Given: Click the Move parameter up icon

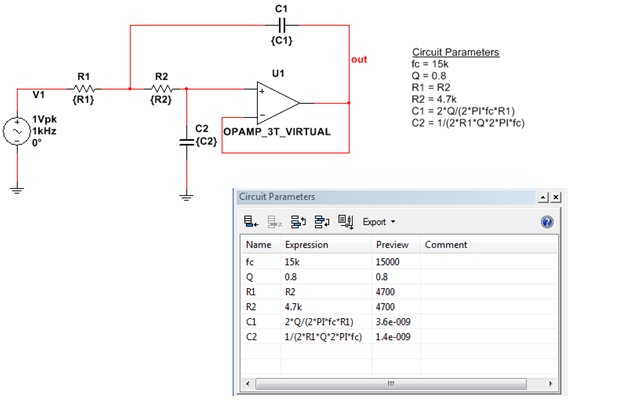Looking at the screenshot, I should pyautogui.click(x=298, y=222).
